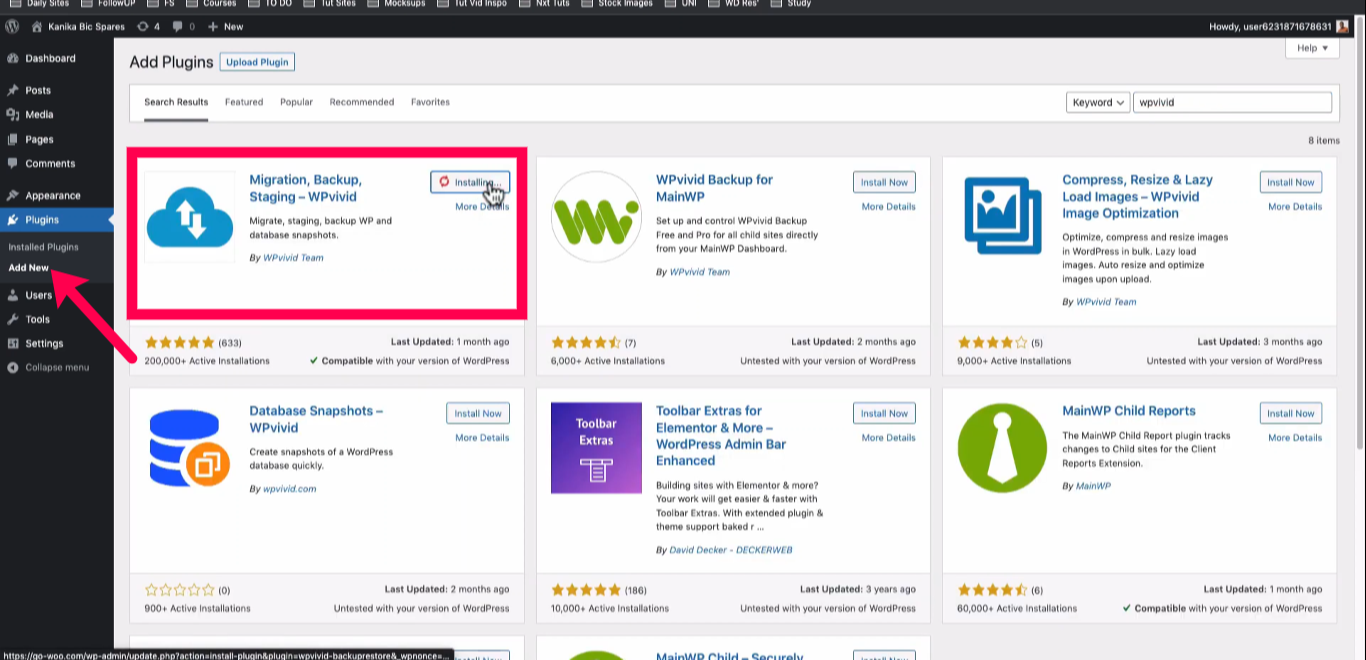
Task: Install Now for WPvivid Backup for MainWP
Action: (884, 182)
